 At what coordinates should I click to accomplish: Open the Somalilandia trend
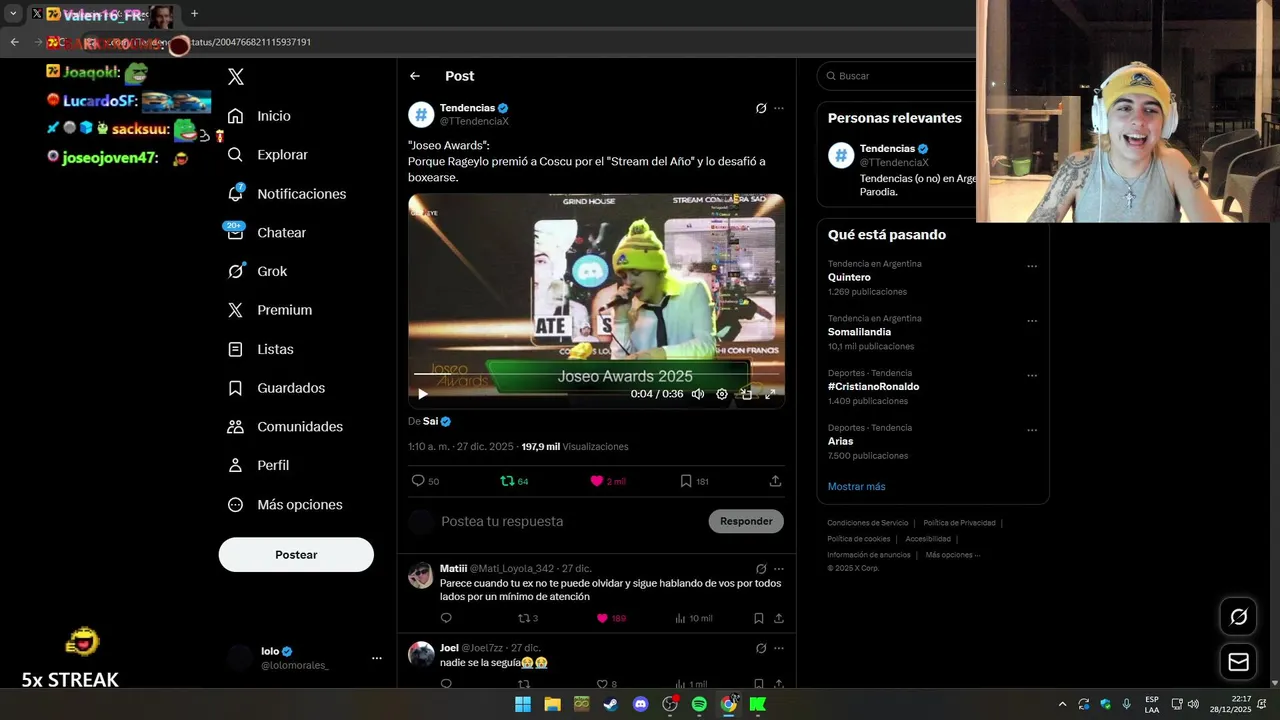click(x=859, y=332)
